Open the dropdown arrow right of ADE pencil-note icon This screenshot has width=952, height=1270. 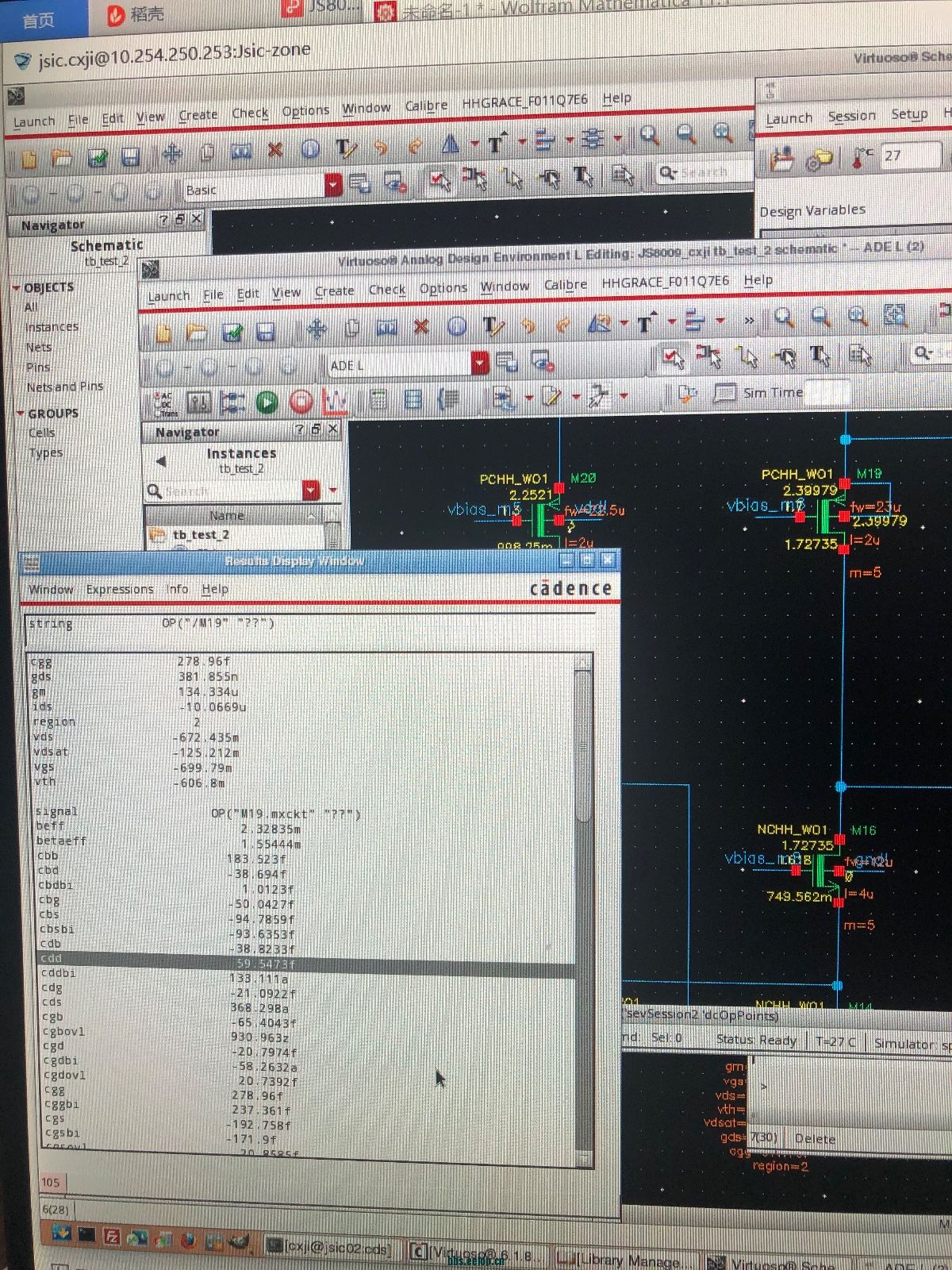point(577,395)
